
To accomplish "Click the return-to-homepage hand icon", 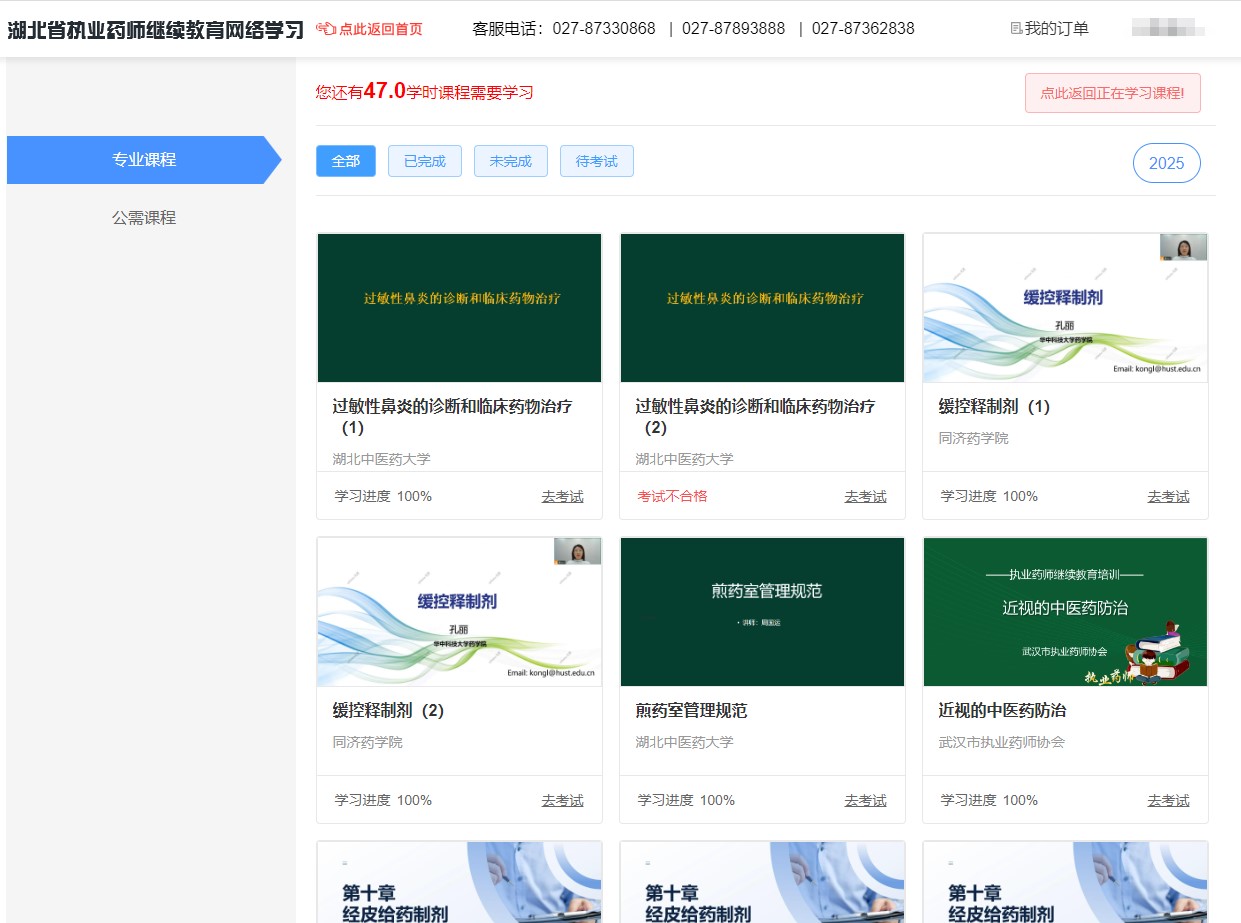I will coord(326,29).
